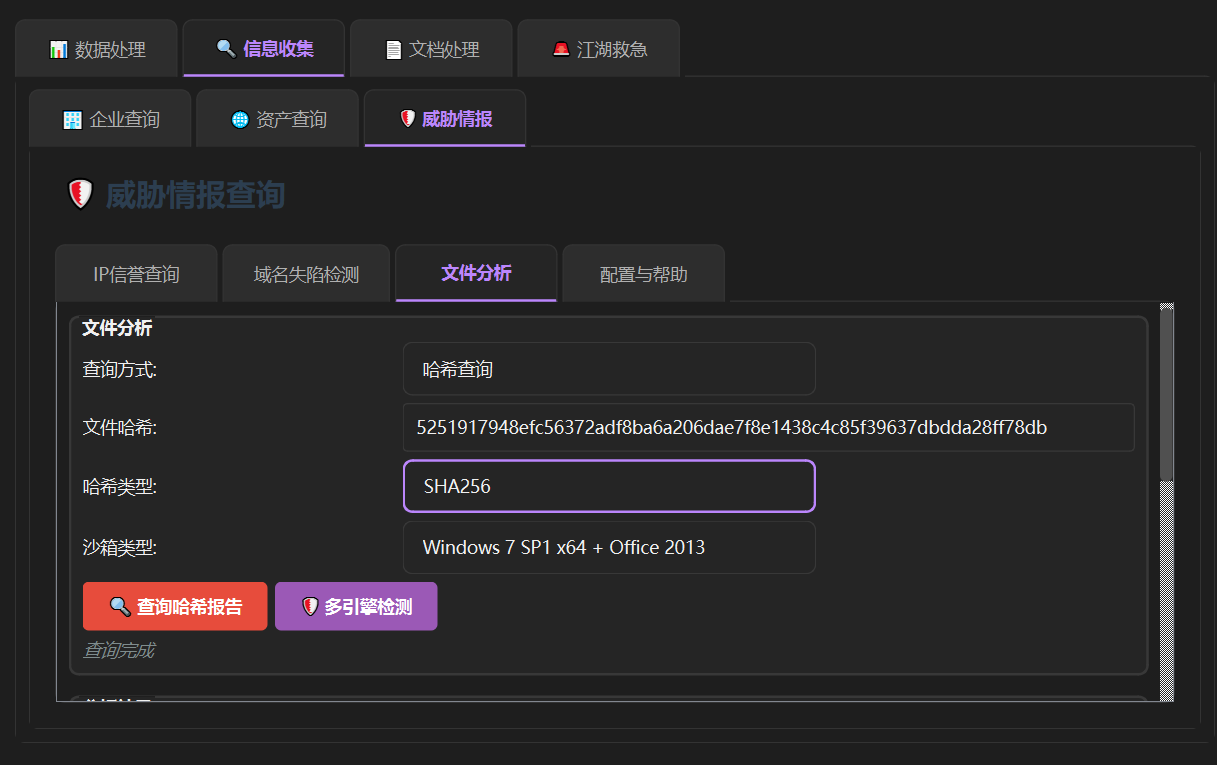Select the magnifier icon on 信息收集 tab
Screen dimensions: 1217x765
pos(226,48)
